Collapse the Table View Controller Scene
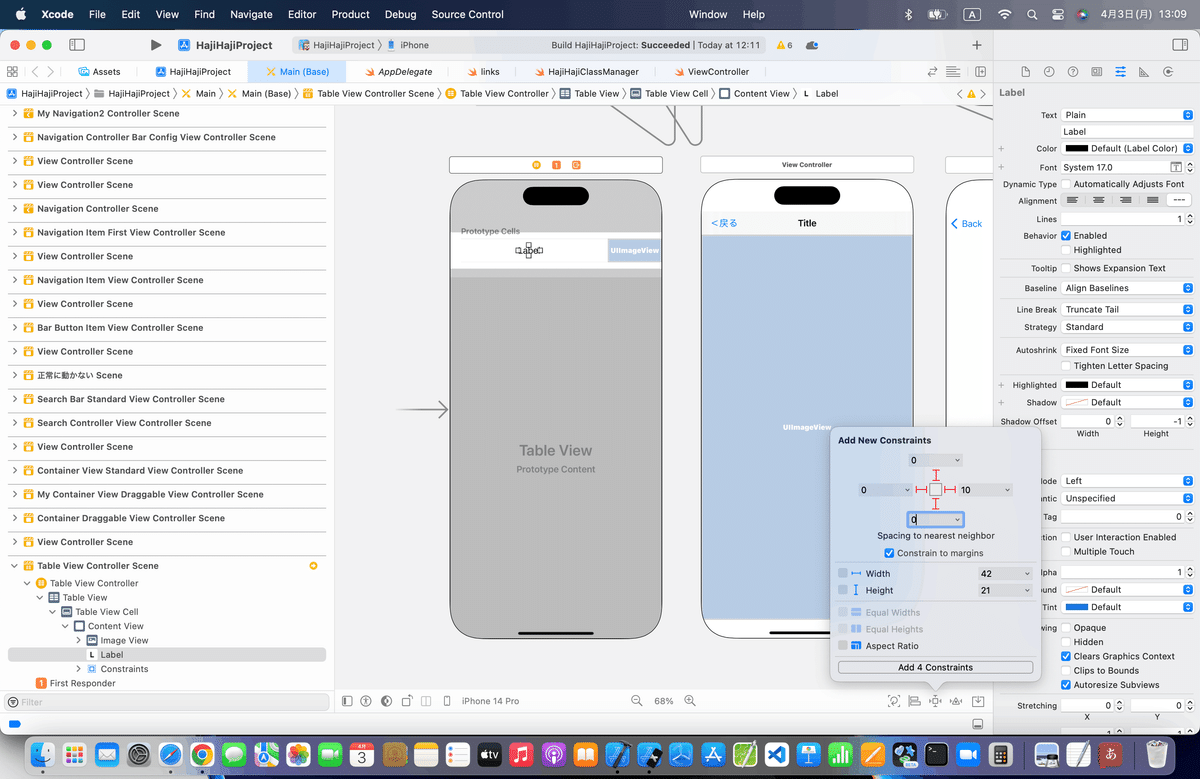This screenshot has height=779, width=1200. 15,566
